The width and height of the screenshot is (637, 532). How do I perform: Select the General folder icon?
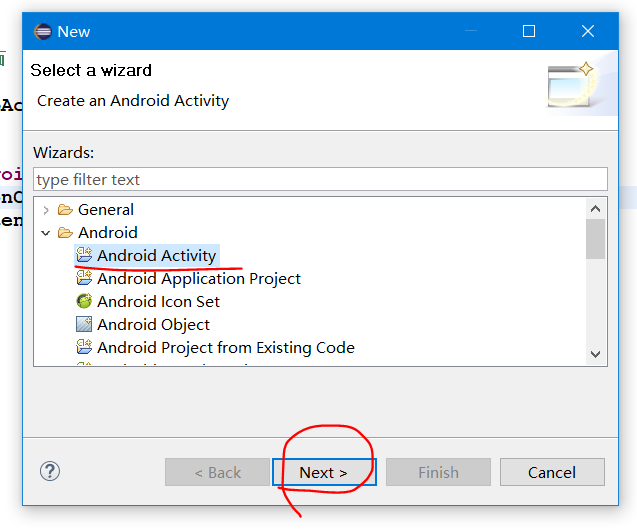tap(65, 210)
